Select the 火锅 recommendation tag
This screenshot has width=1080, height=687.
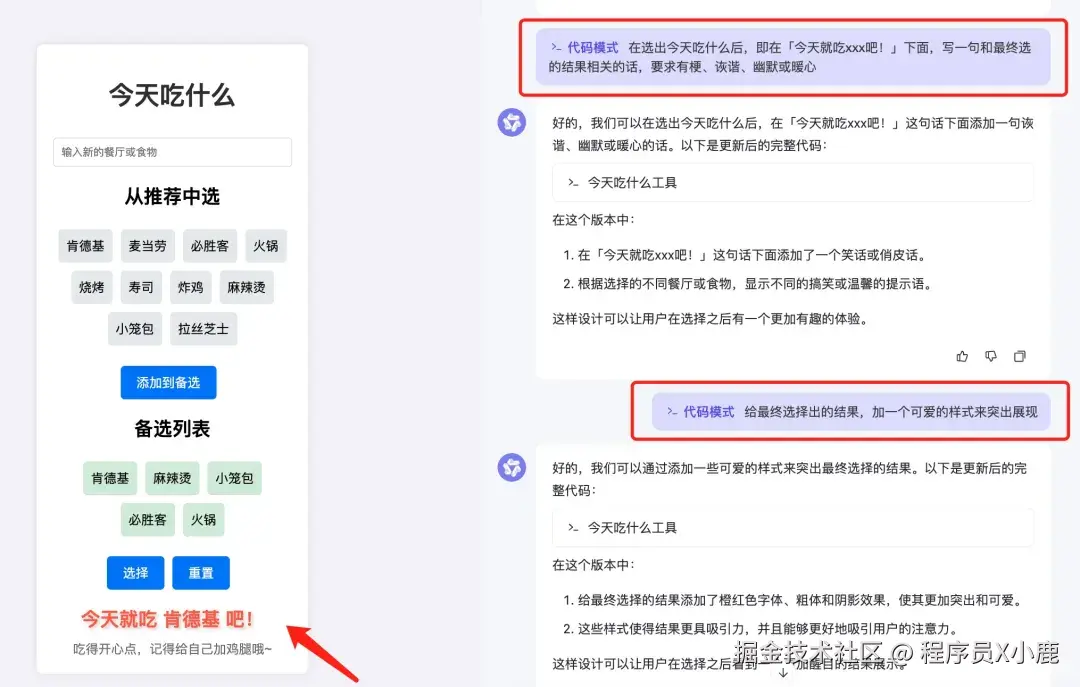[265, 246]
